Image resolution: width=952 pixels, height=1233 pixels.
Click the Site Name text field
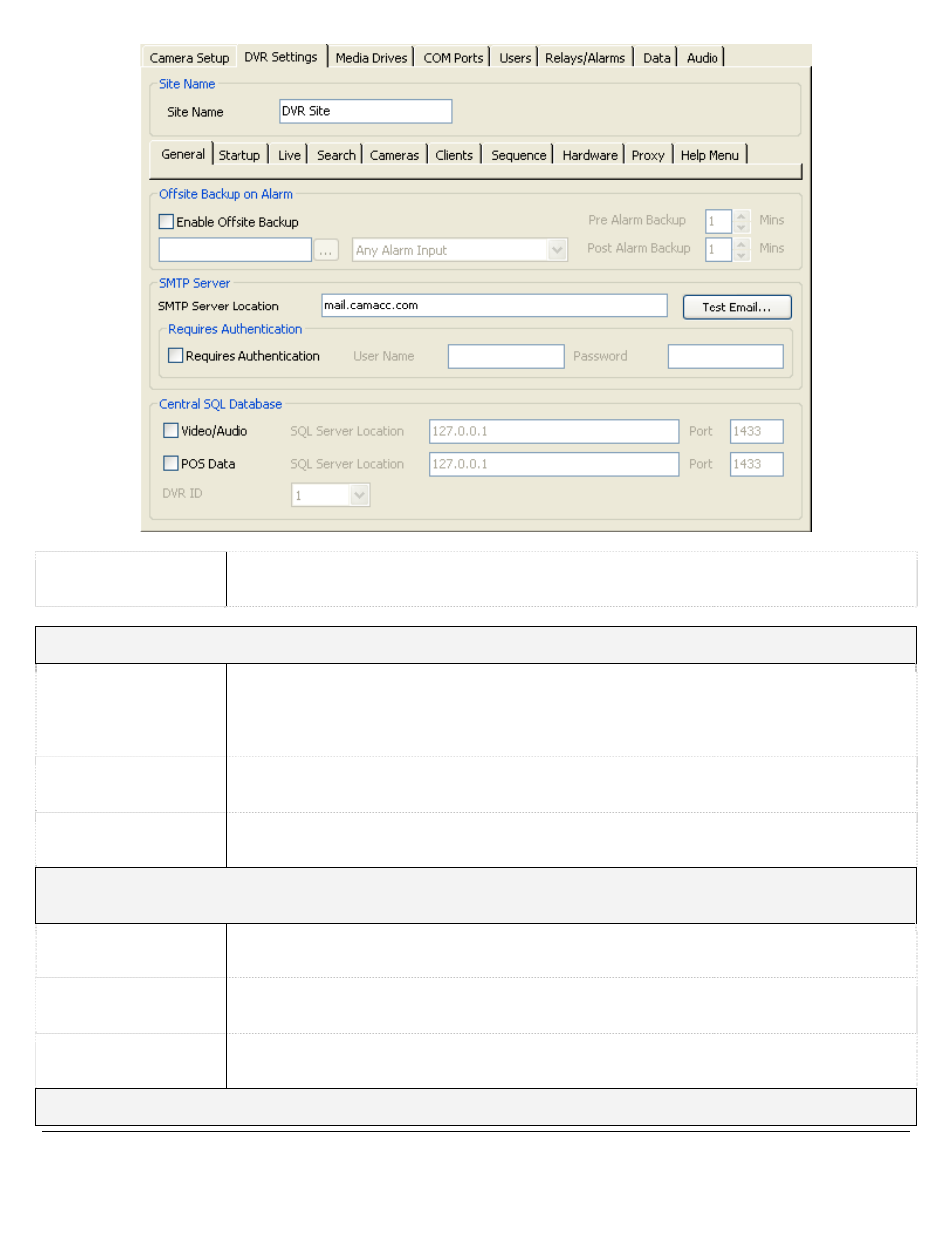[365, 111]
